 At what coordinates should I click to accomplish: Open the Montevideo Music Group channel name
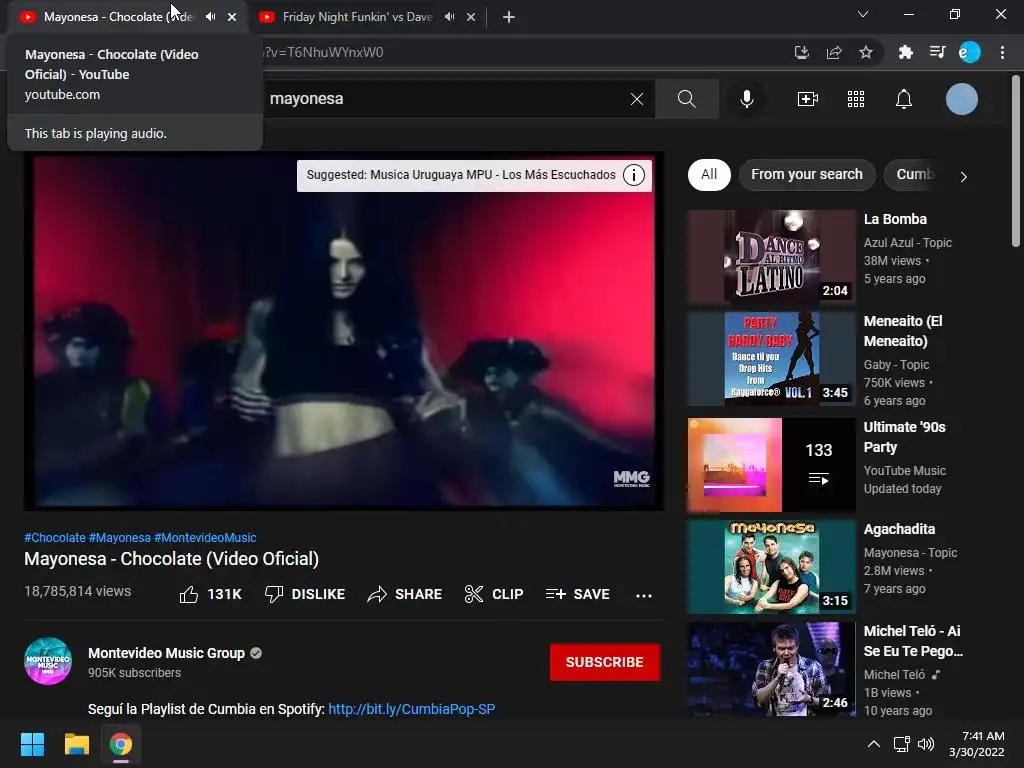(167, 653)
